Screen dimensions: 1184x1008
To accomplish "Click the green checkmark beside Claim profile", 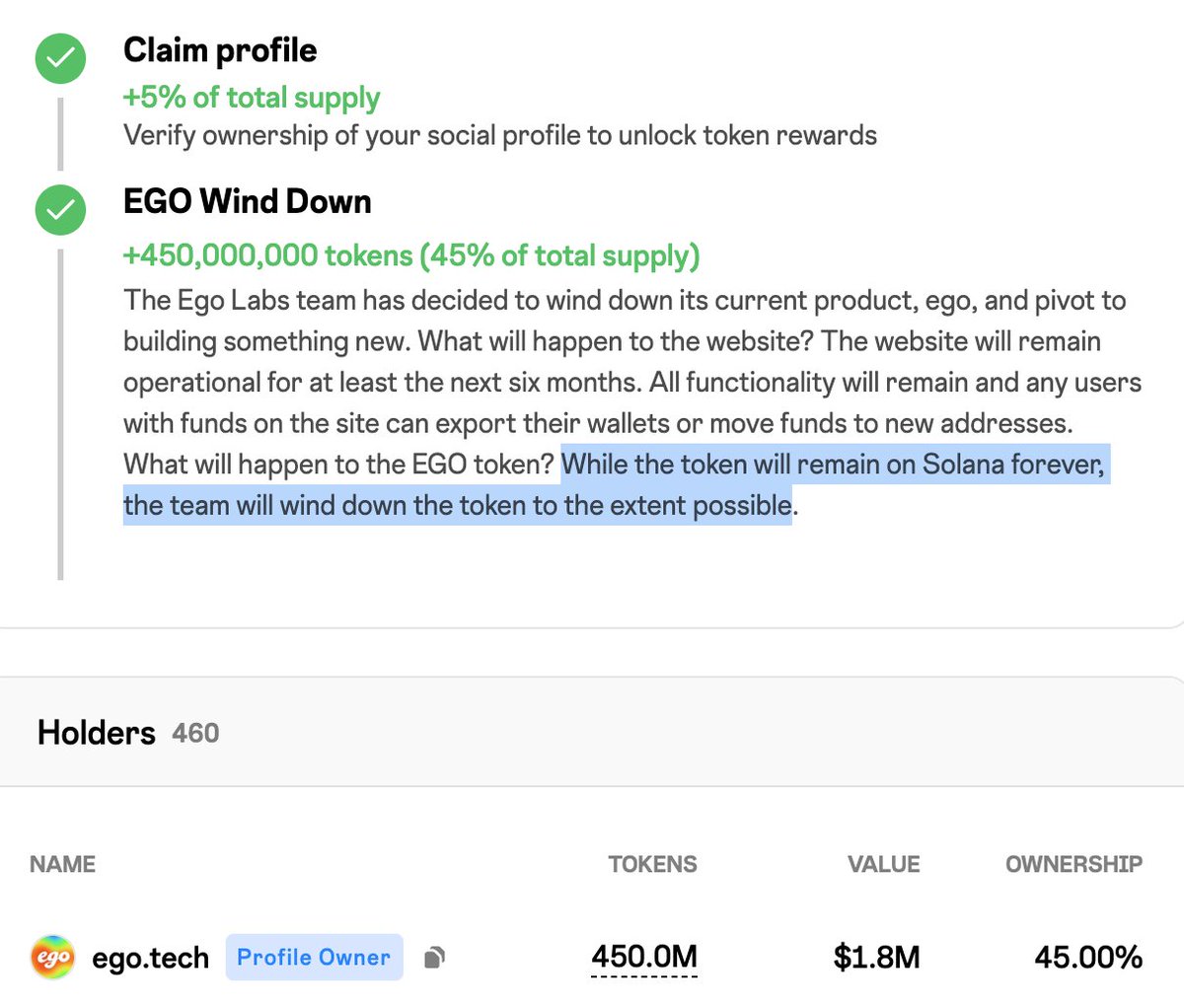I will (x=61, y=58).
